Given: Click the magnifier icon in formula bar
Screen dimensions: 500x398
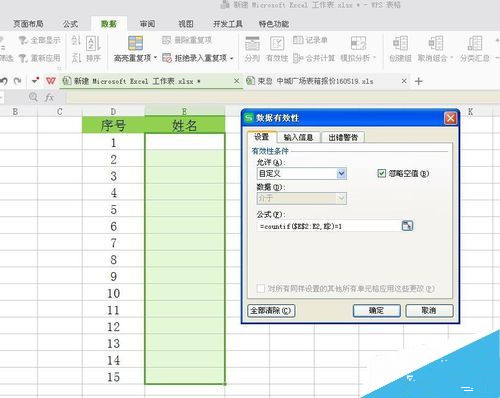Looking at the screenshot, I should [x=33, y=97].
